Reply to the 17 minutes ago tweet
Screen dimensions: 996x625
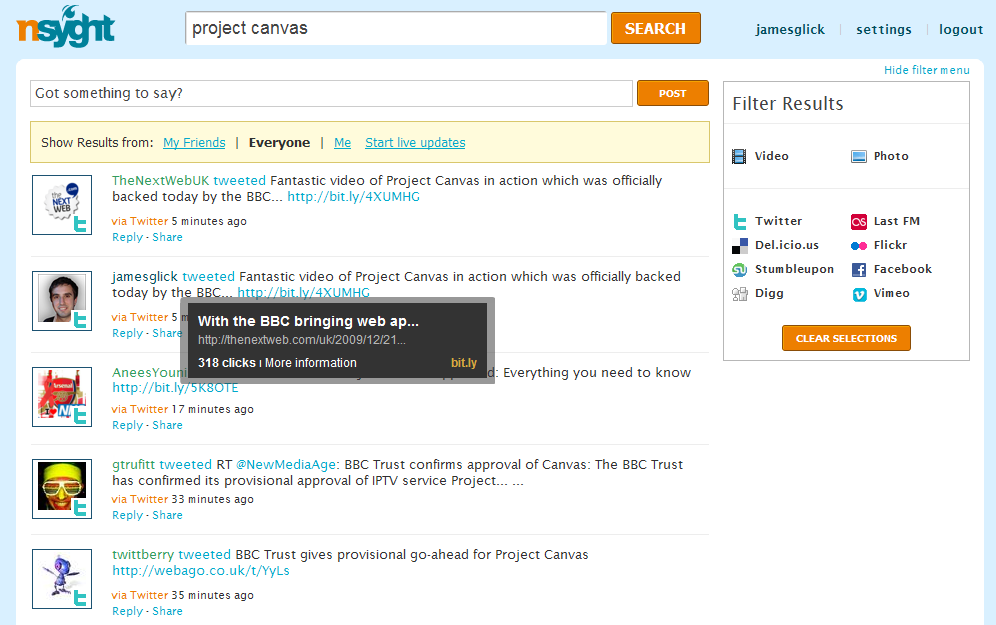point(128,425)
